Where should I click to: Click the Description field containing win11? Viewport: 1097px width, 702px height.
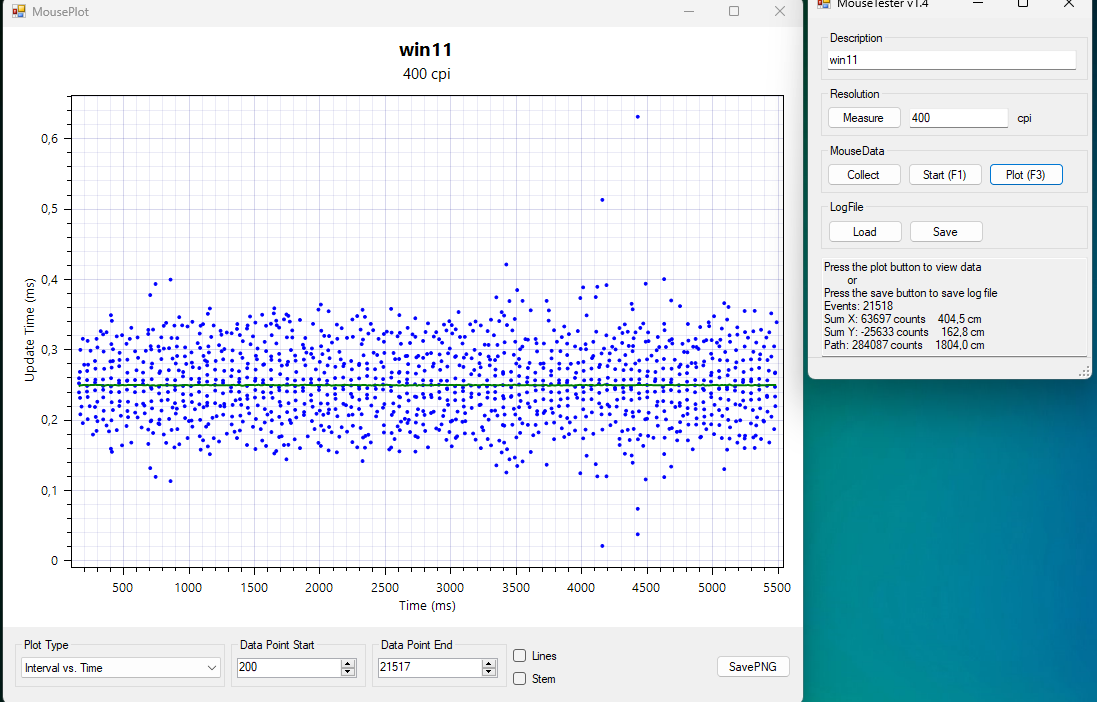(x=951, y=60)
